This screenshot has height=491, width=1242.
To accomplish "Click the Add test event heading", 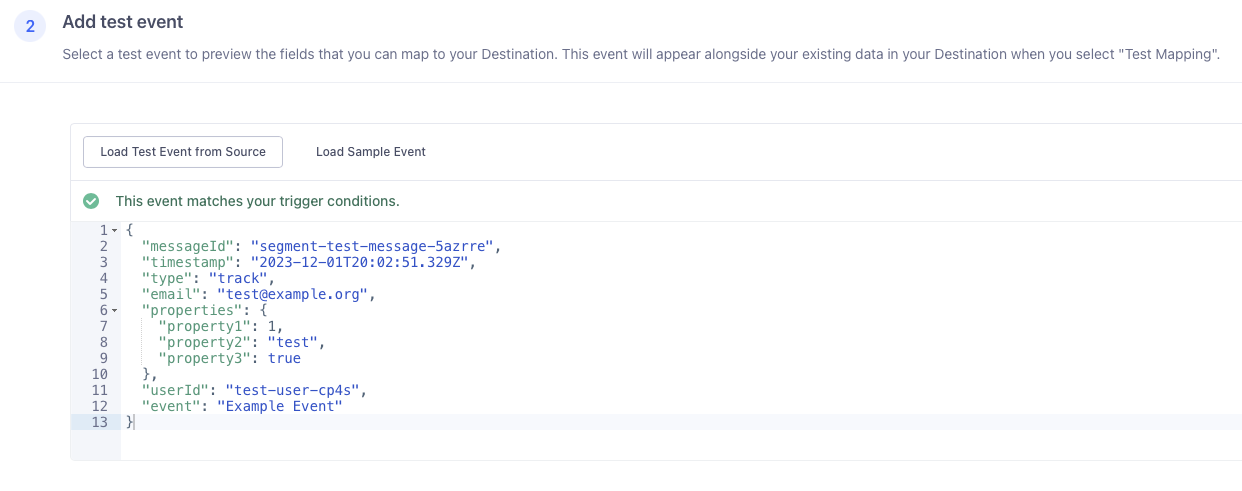I will pos(123,21).
